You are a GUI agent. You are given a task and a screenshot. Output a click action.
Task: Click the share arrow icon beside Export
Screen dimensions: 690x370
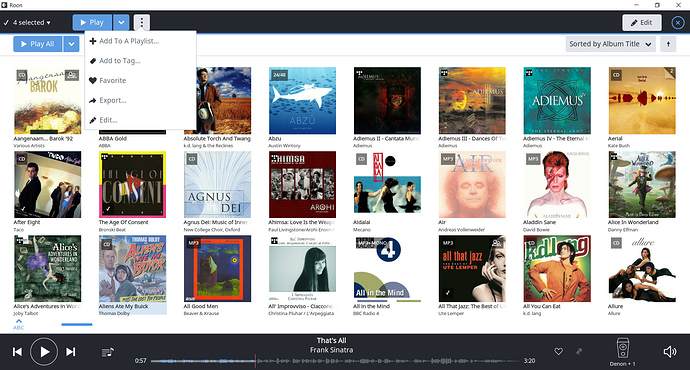(92, 100)
